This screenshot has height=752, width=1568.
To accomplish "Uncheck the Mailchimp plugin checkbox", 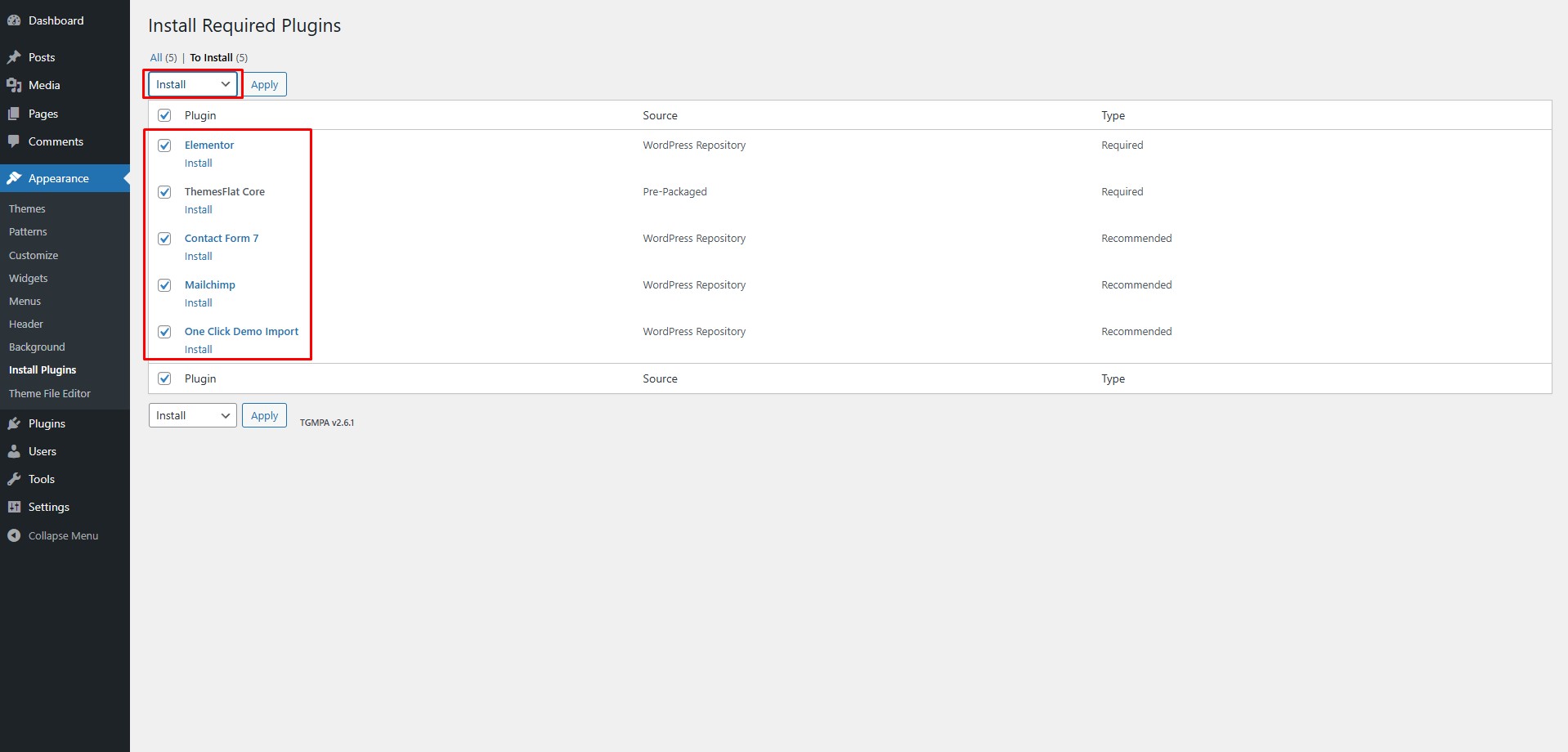I will 164,285.
